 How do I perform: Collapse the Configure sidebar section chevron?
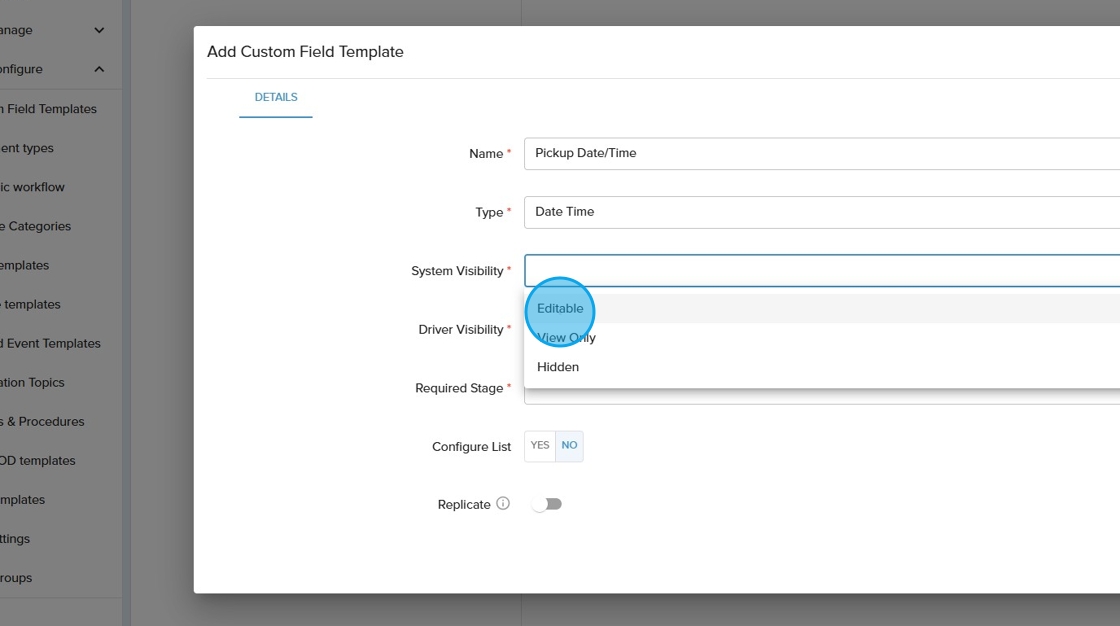click(x=99, y=69)
